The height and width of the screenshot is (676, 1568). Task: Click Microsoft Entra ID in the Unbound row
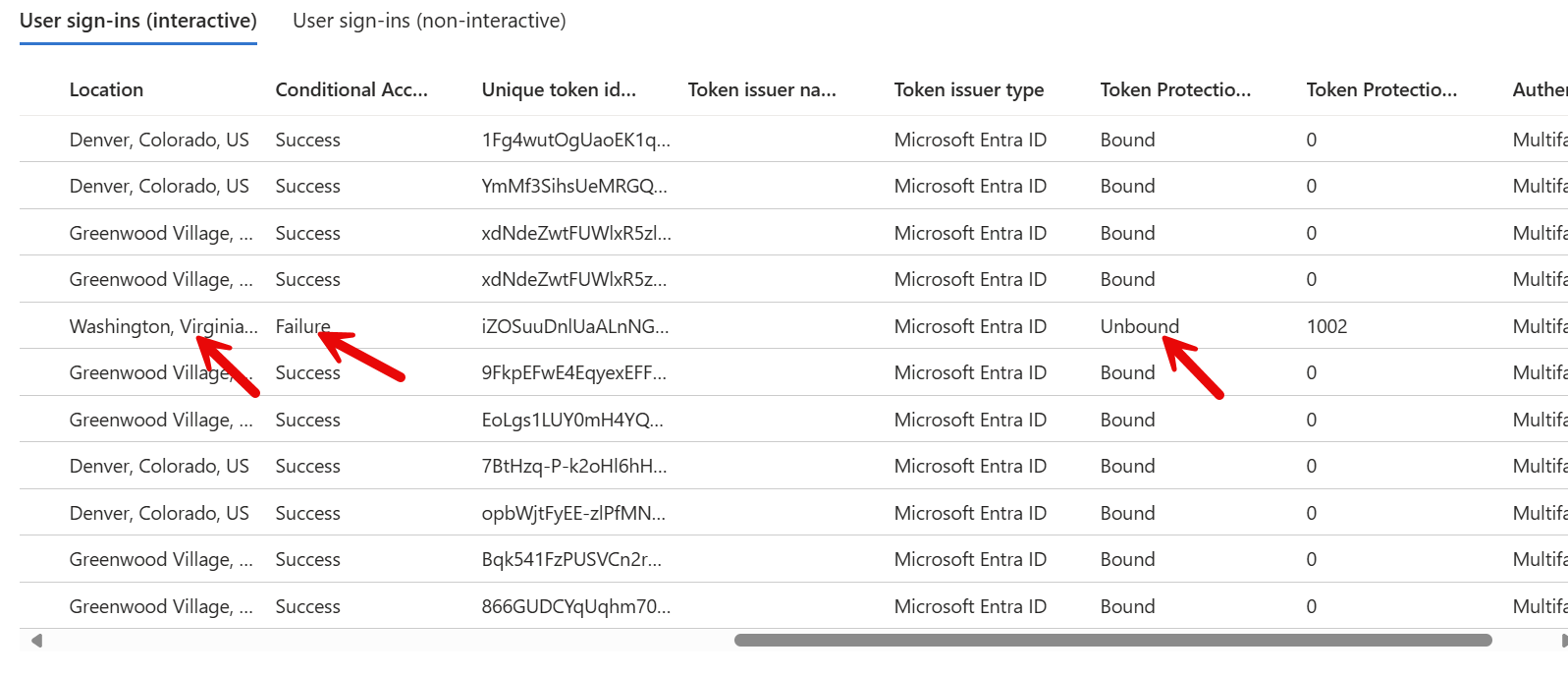(x=970, y=326)
